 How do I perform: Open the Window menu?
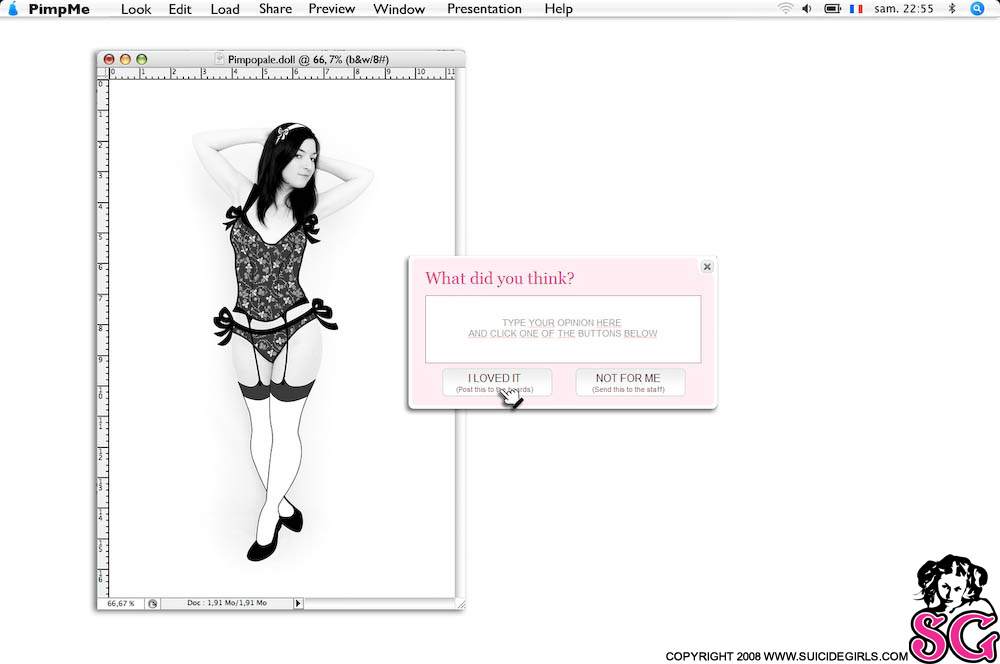coord(399,9)
